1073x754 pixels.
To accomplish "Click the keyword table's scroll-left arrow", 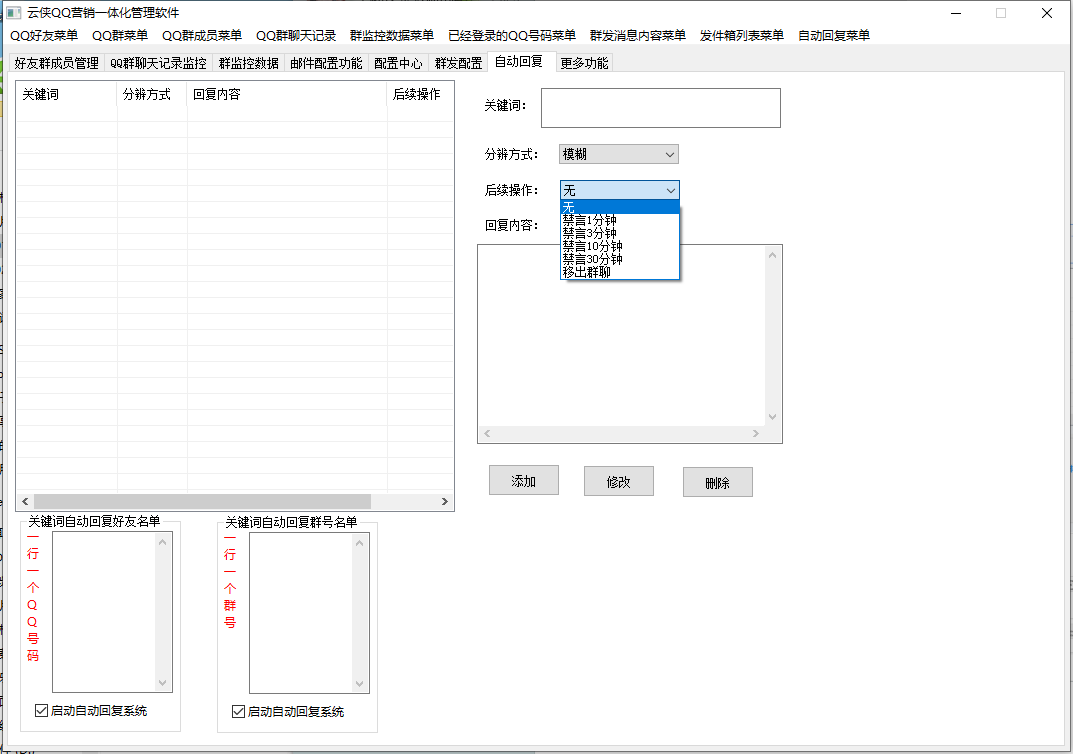I will point(25,502).
